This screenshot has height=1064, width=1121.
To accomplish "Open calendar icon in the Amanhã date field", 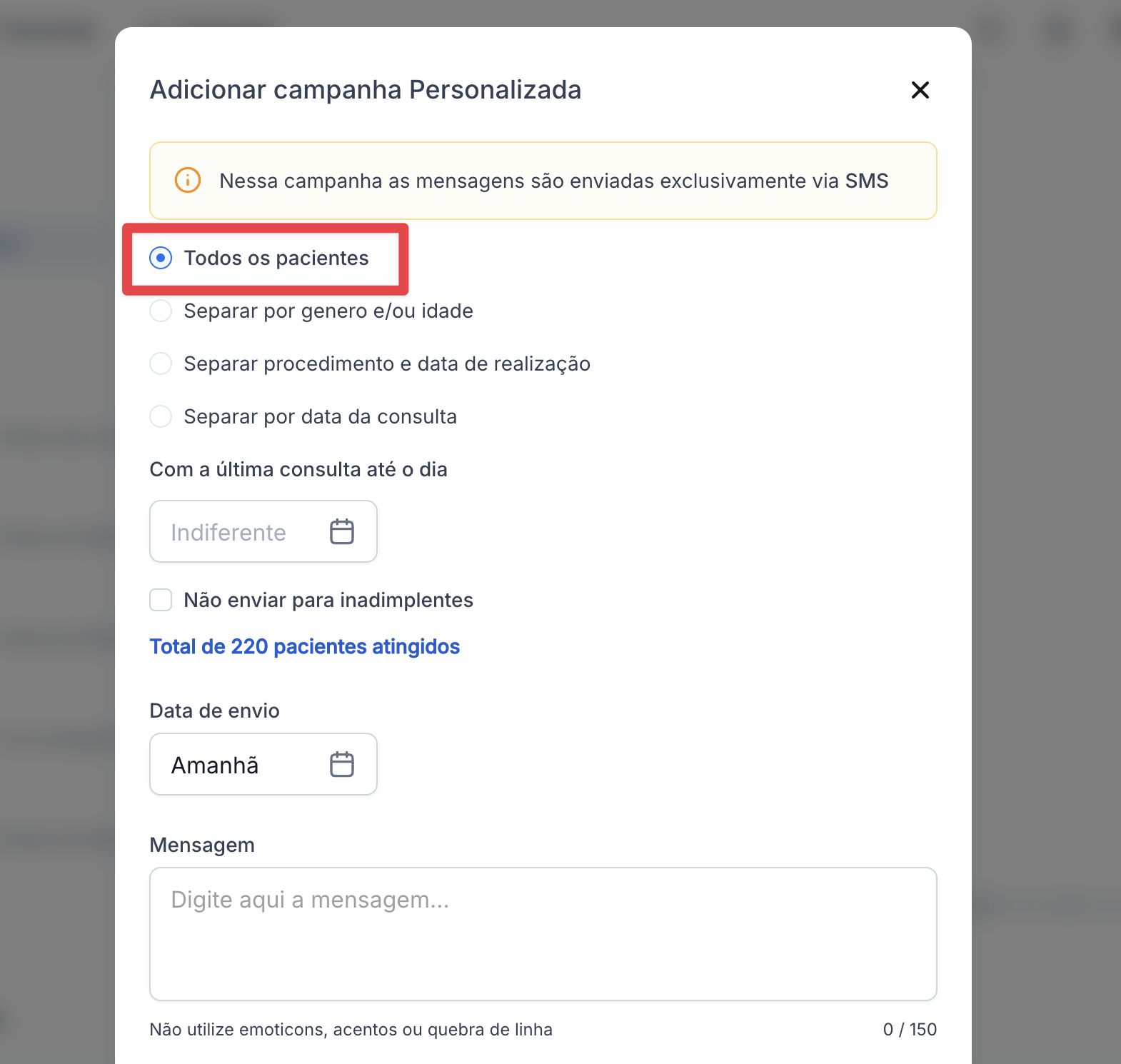I will click(342, 764).
